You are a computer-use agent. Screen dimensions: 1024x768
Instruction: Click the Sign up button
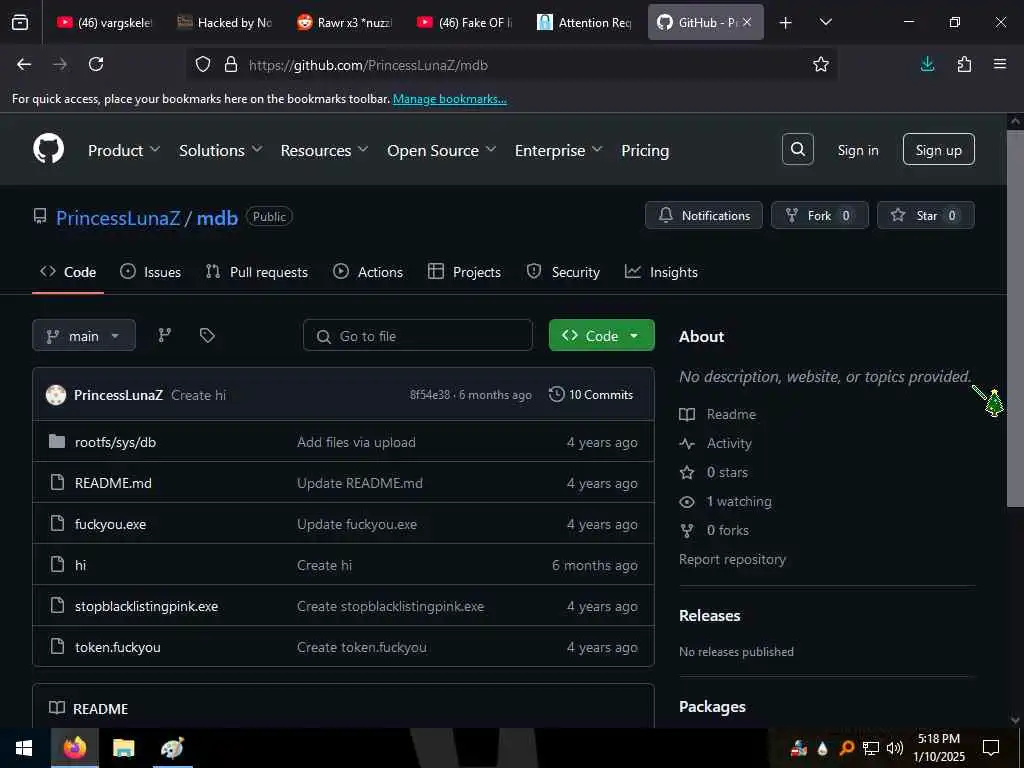pyautogui.click(x=938, y=150)
